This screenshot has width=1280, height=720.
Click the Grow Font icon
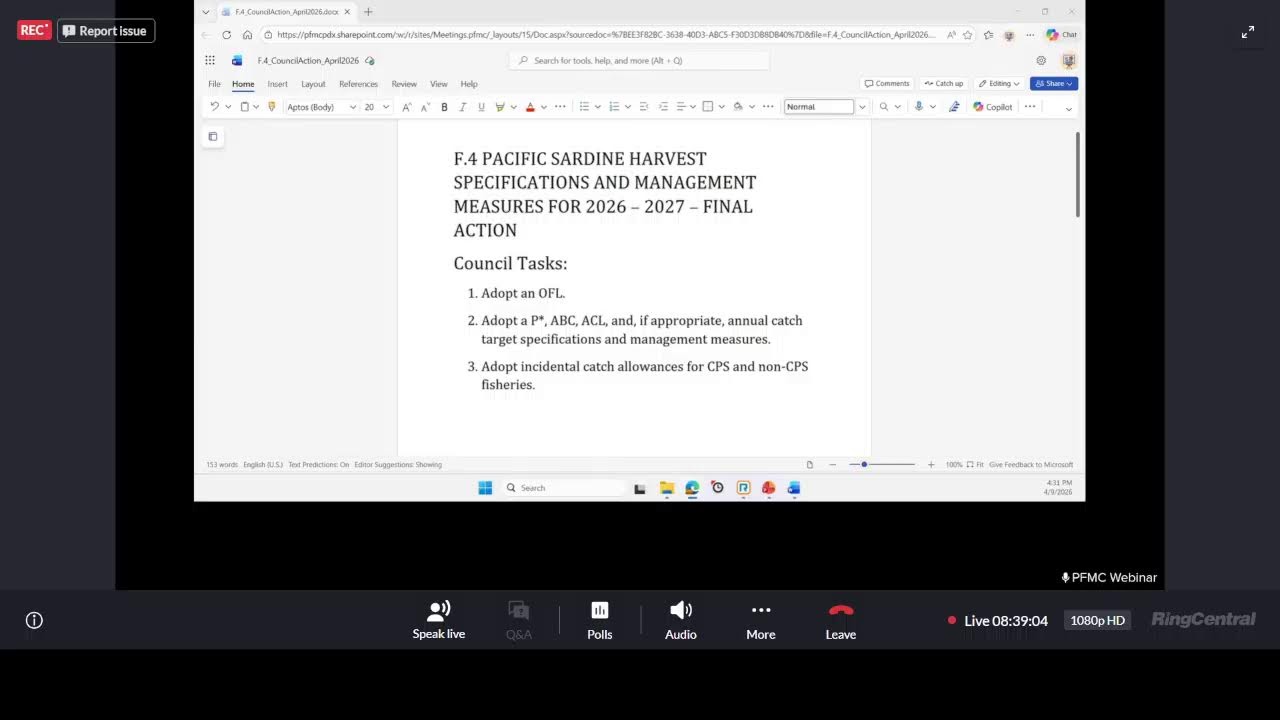pyautogui.click(x=407, y=107)
